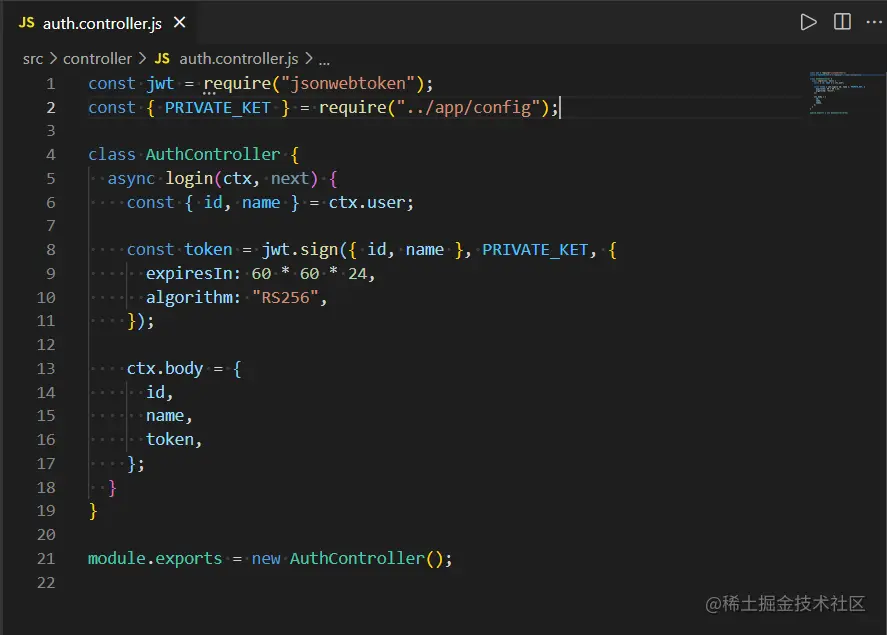
Task: Click line number 4 in the gutter
Action: (x=51, y=154)
